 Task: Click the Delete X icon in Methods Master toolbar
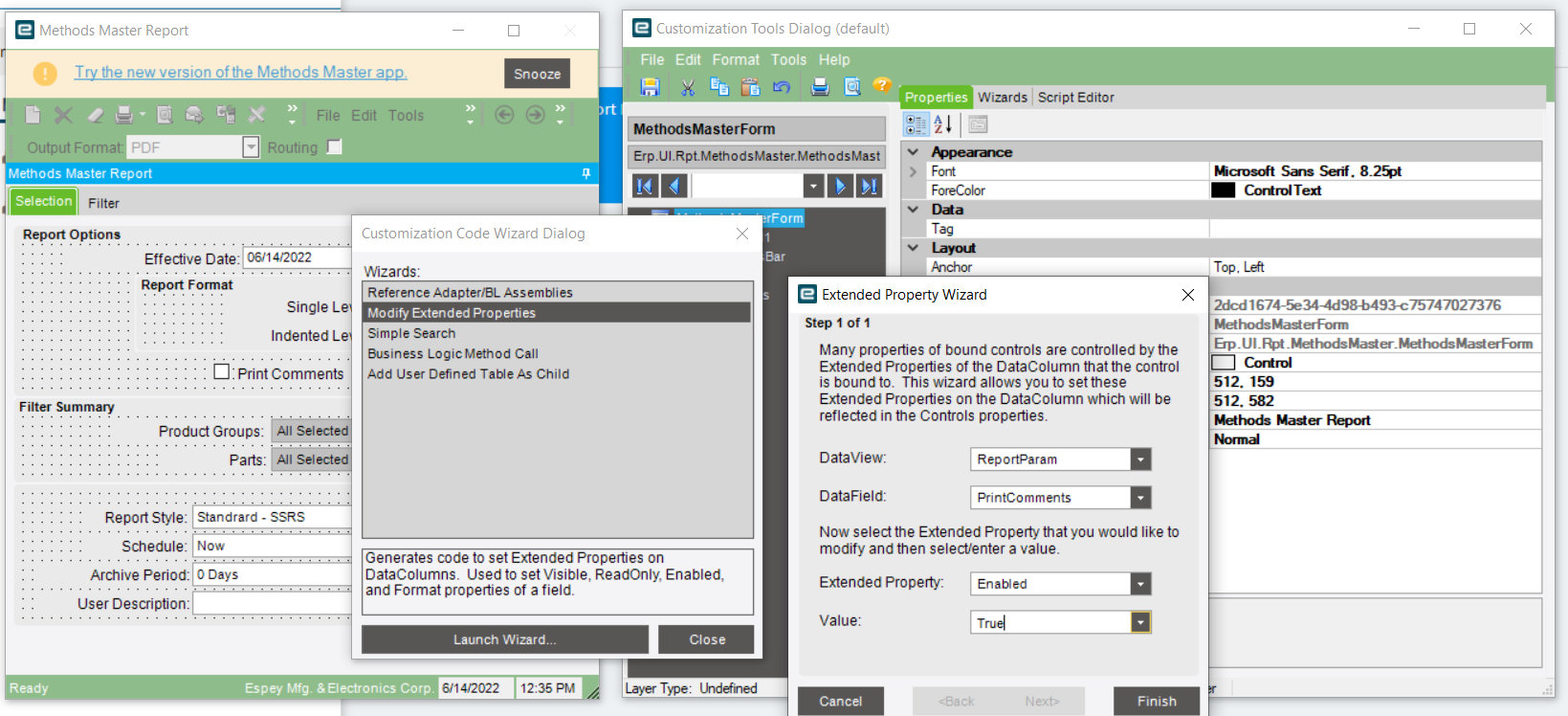[x=63, y=115]
